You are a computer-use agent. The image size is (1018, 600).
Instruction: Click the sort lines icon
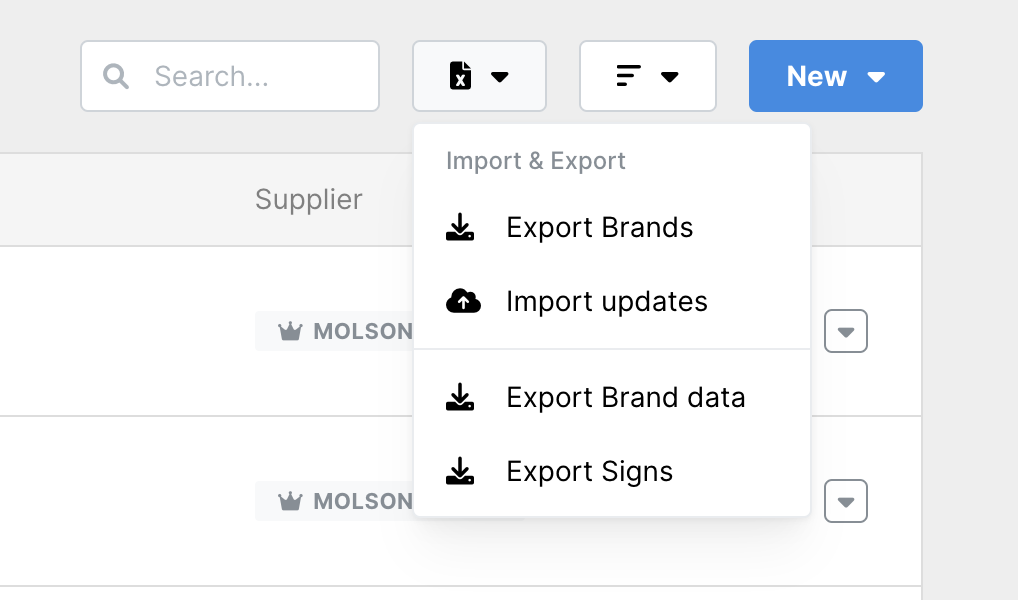pos(628,76)
